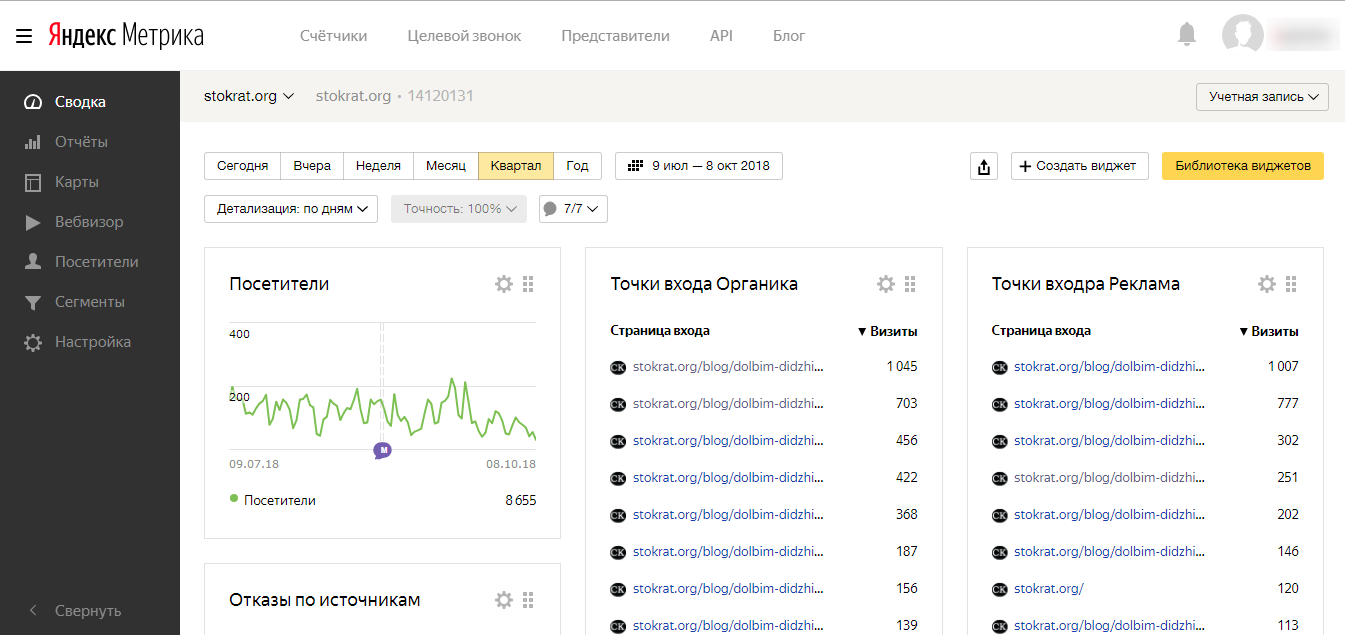
Task: Click the purple annotation marker on chart
Action: tap(382, 450)
